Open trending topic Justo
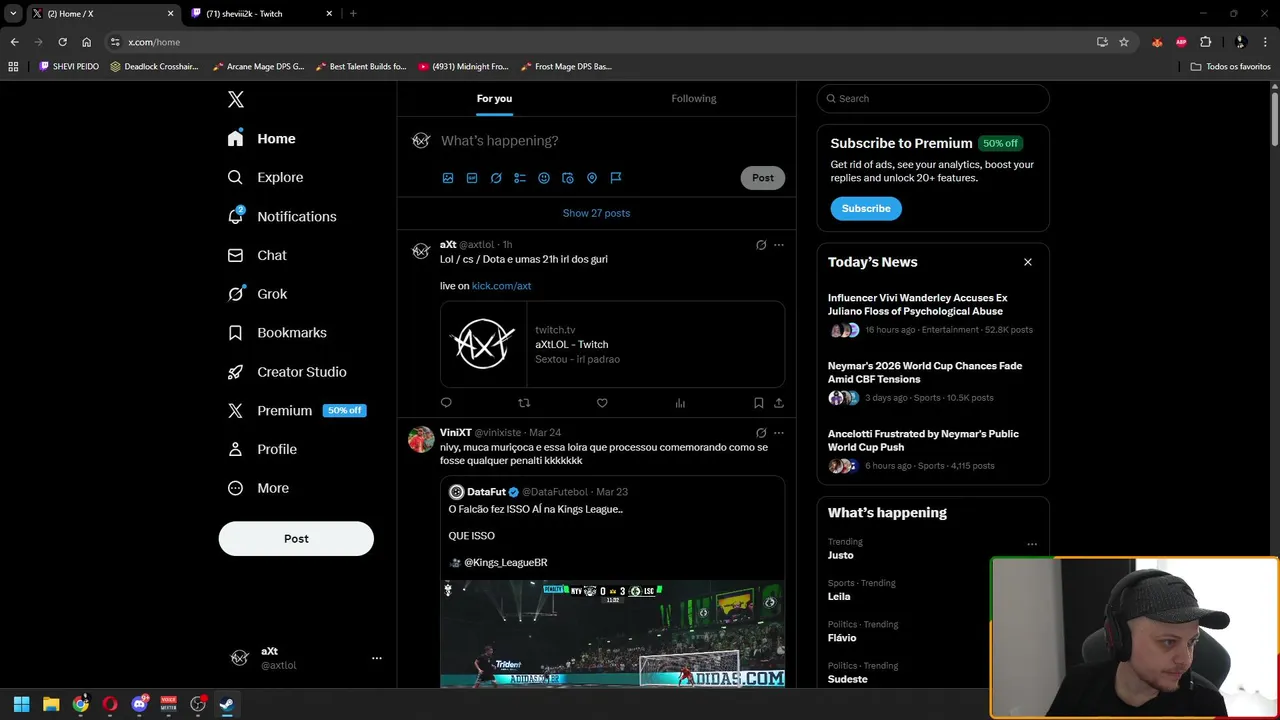 (841, 555)
